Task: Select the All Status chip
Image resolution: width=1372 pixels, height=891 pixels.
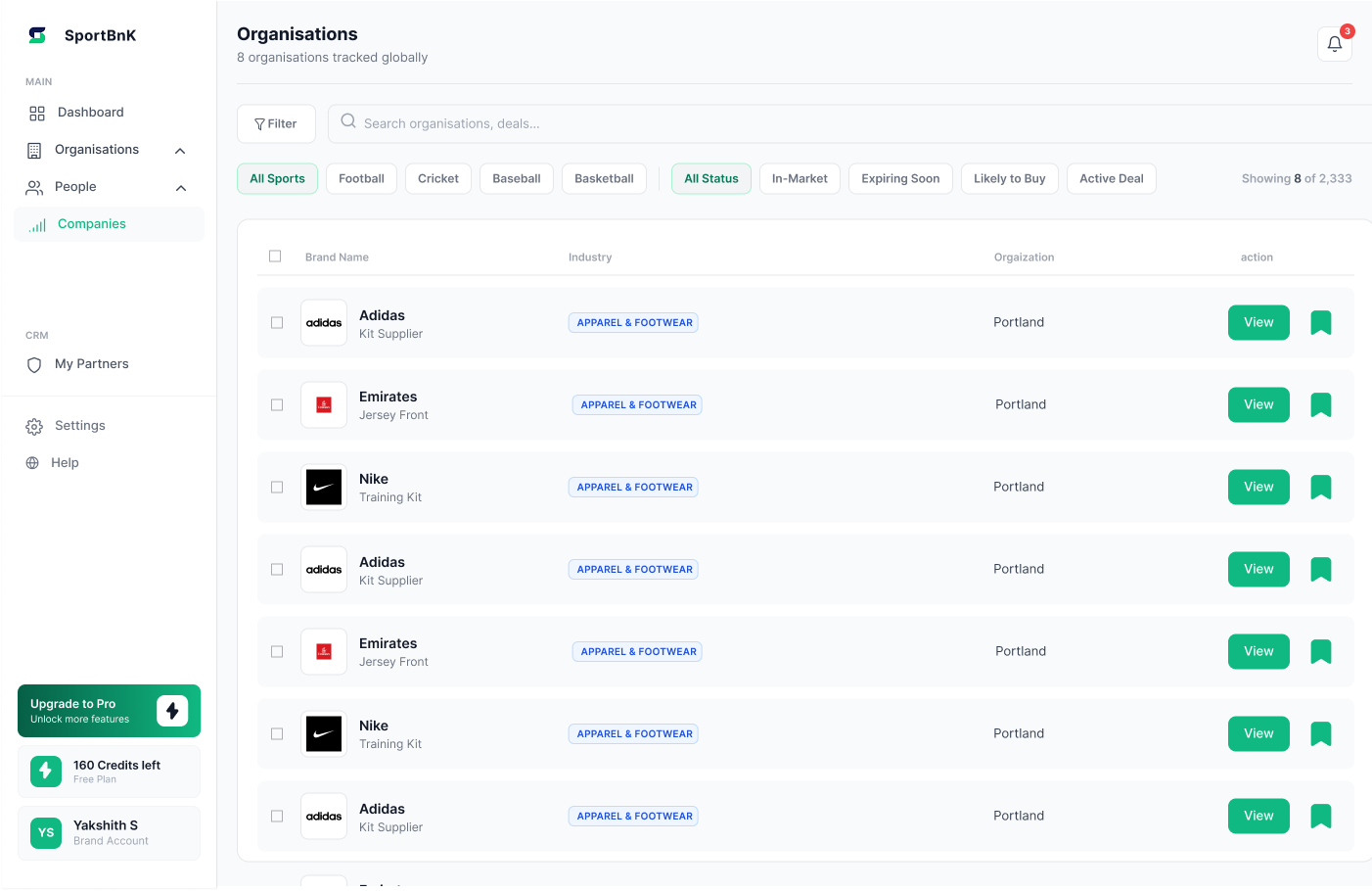Action: 711,179
